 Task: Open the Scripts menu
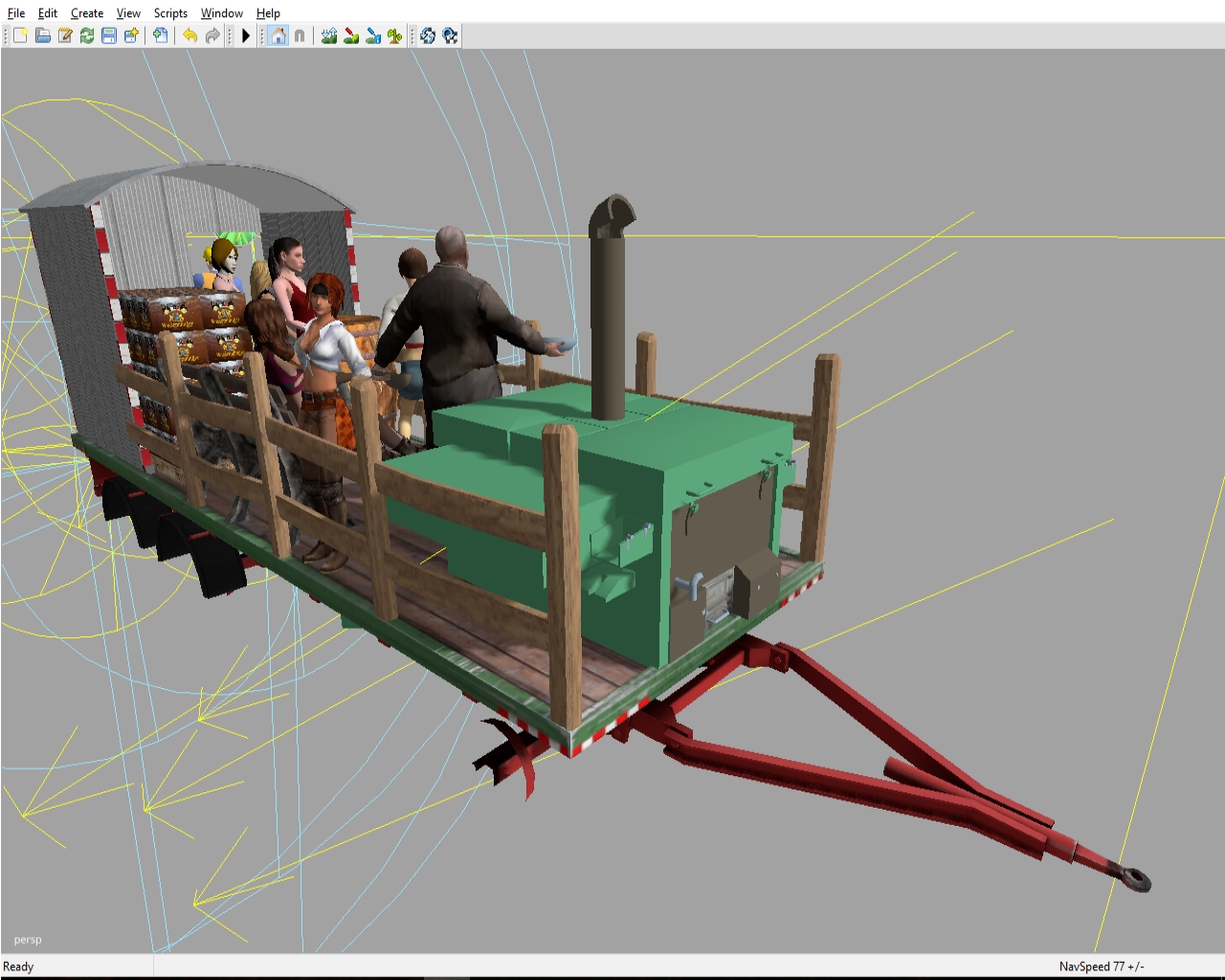170,12
